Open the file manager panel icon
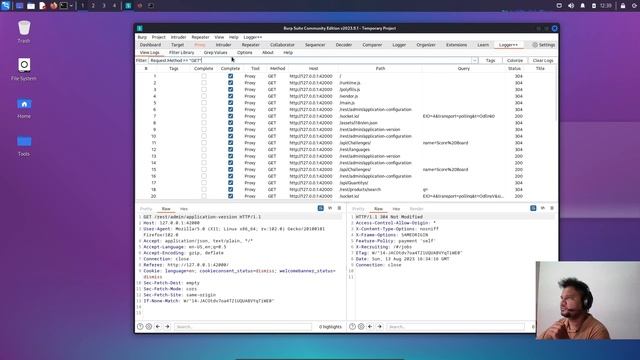This screenshot has height=360, width=640. pos(31,6)
